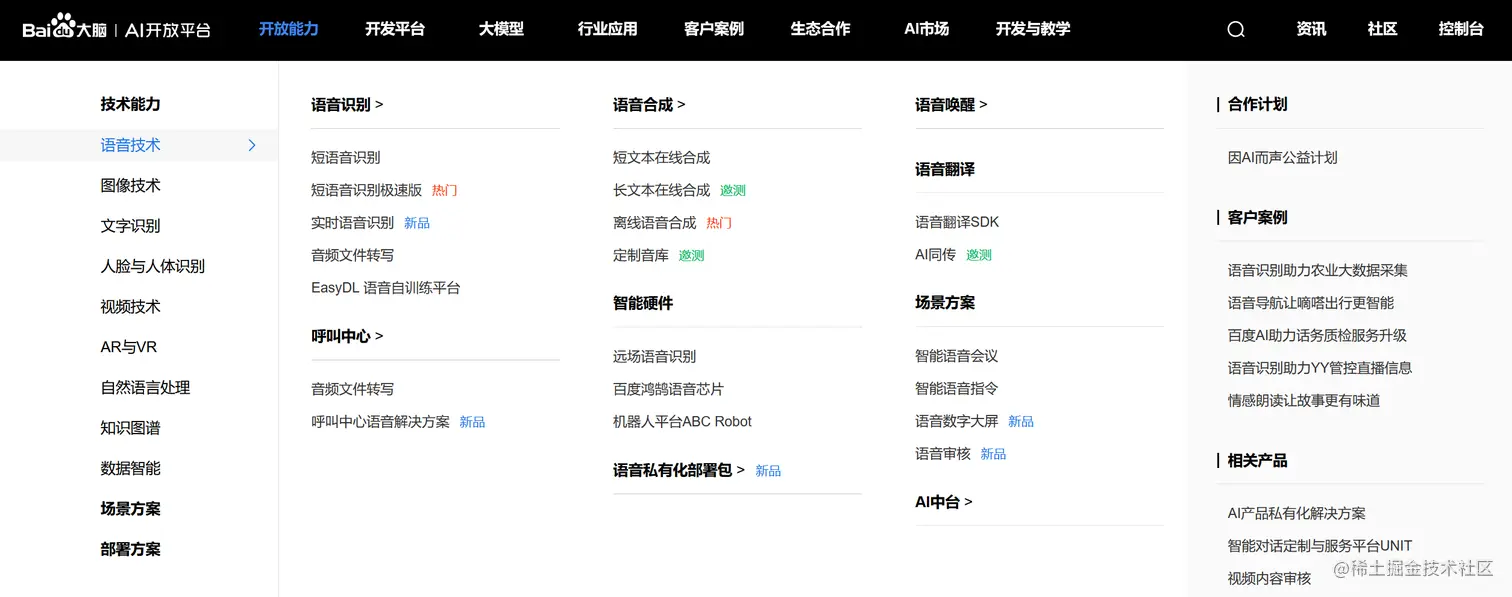This screenshot has height=597, width=1512.
Task: Select 行业应用 in the top navigation
Action: click(x=607, y=30)
